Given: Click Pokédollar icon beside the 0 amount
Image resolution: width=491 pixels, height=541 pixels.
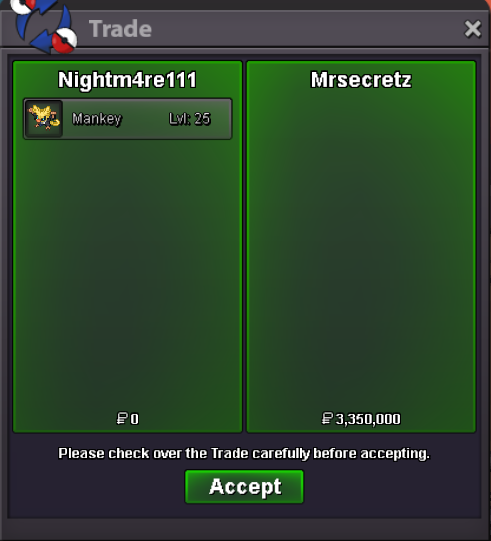Looking at the screenshot, I should click(122, 419).
